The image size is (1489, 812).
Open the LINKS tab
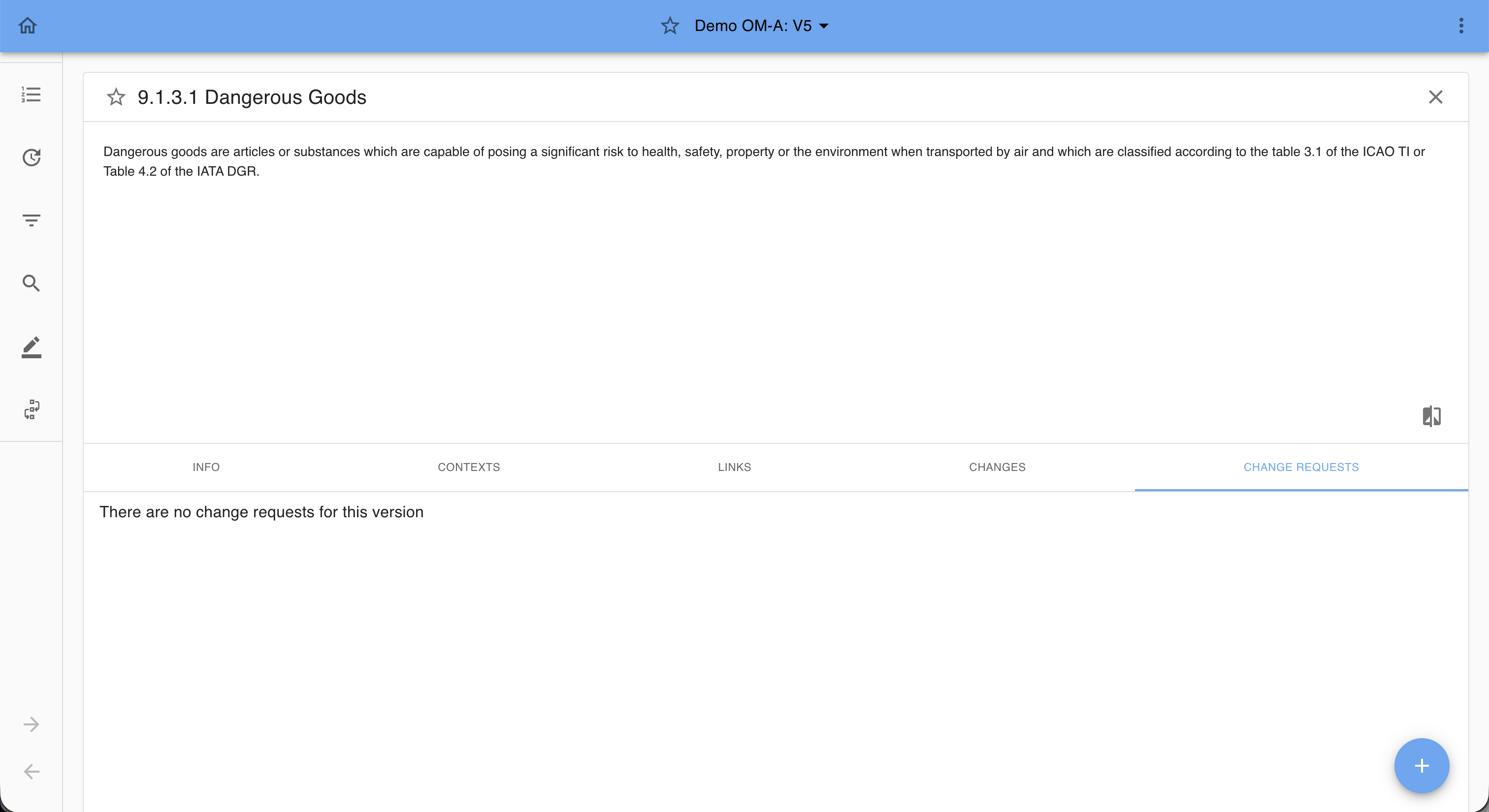point(734,467)
